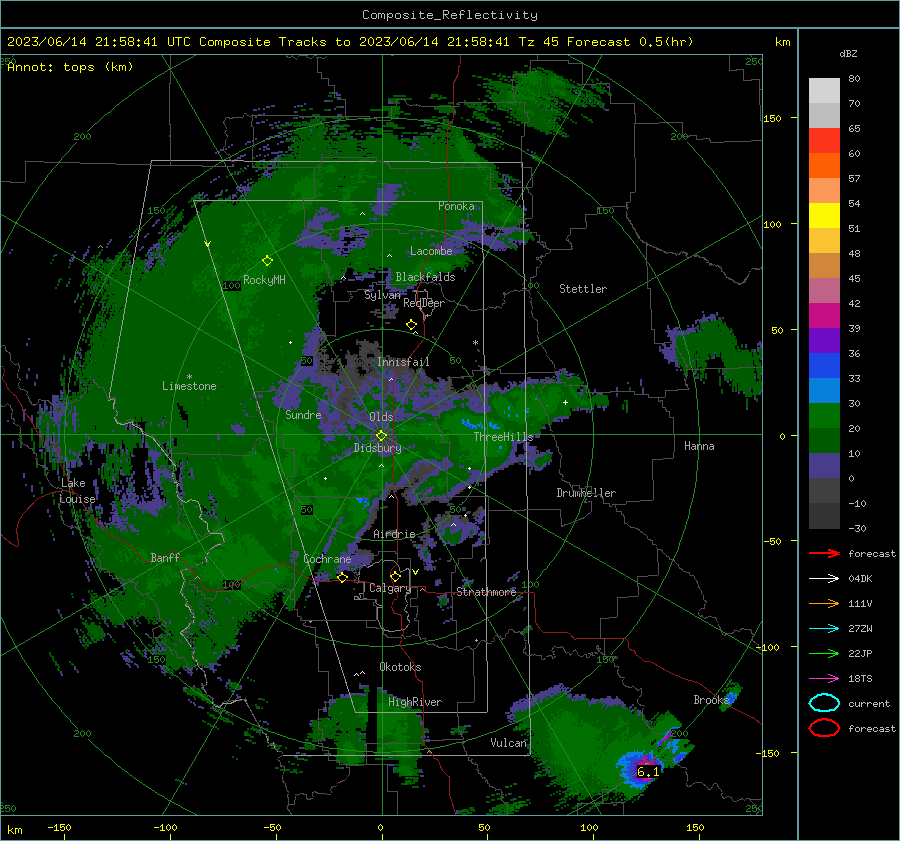Click the magenta 18TS arrow in legend
This screenshot has width=900, height=841.
pos(824,679)
